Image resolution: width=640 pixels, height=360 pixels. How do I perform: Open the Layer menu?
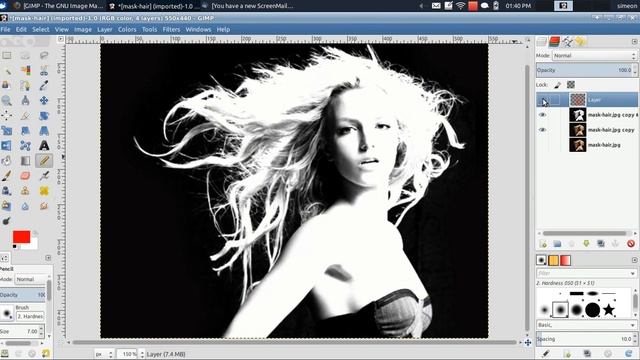(104, 29)
